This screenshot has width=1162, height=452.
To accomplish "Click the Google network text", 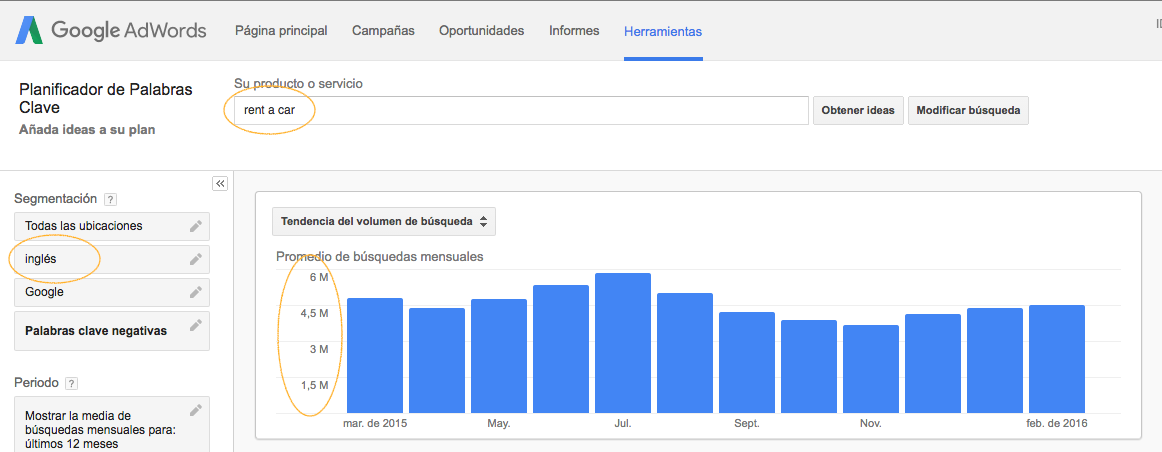I will pyautogui.click(x=44, y=292).
